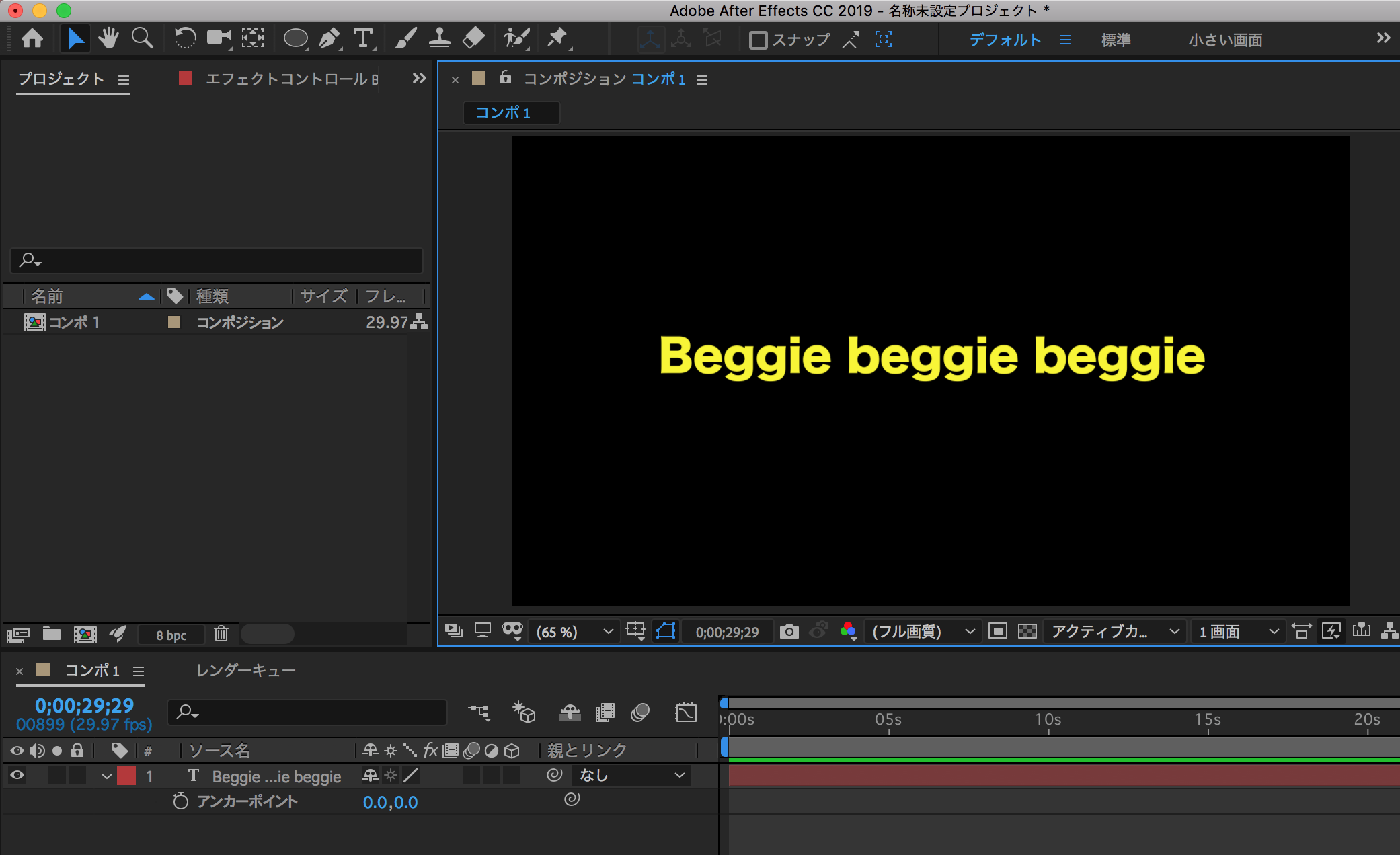Toggle the composition viewer lock icon
Image resolution: width=1400 pixels, height=855 pixels.
[x=506, y=77]
